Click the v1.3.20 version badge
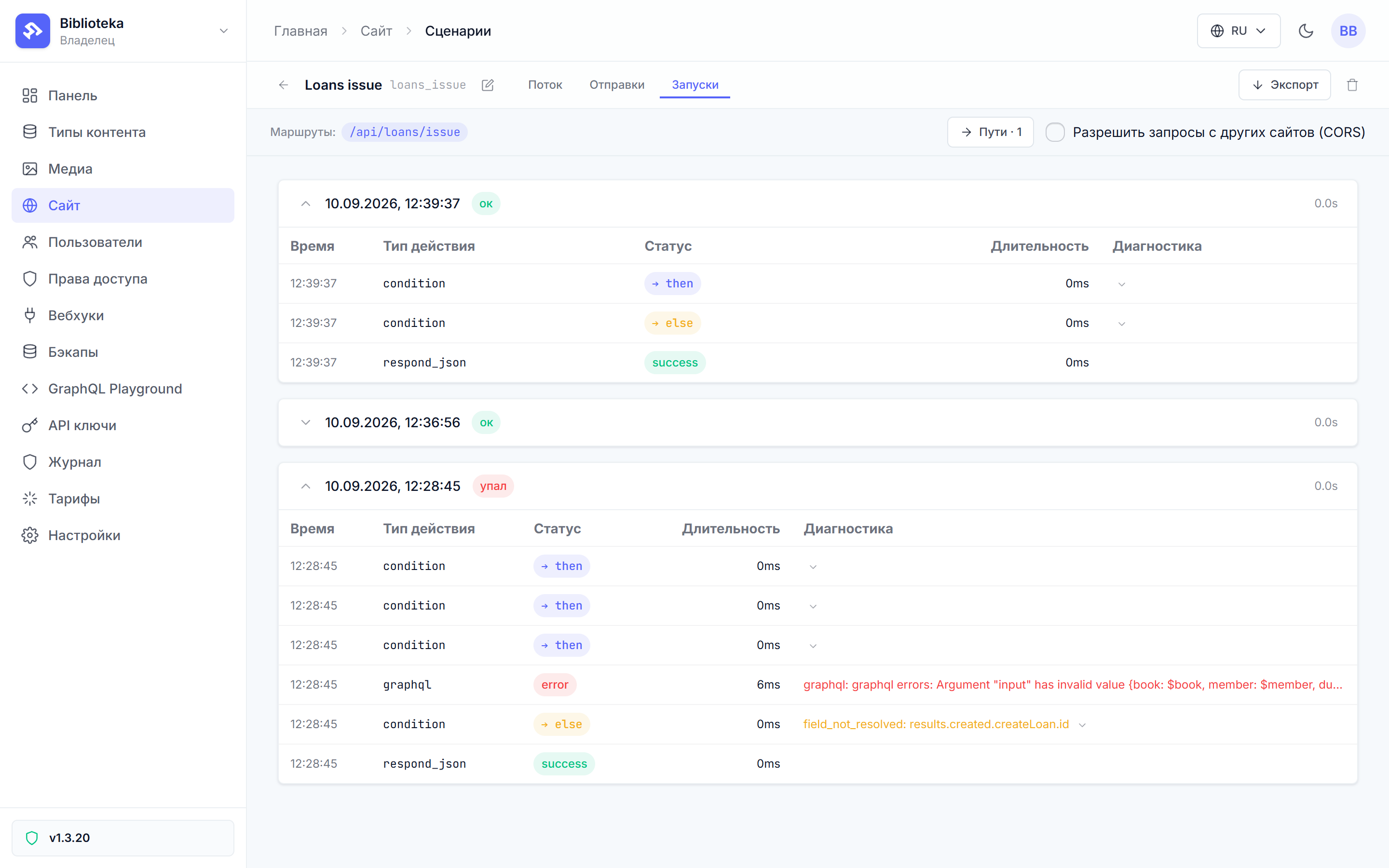 [x=123, y=838]
